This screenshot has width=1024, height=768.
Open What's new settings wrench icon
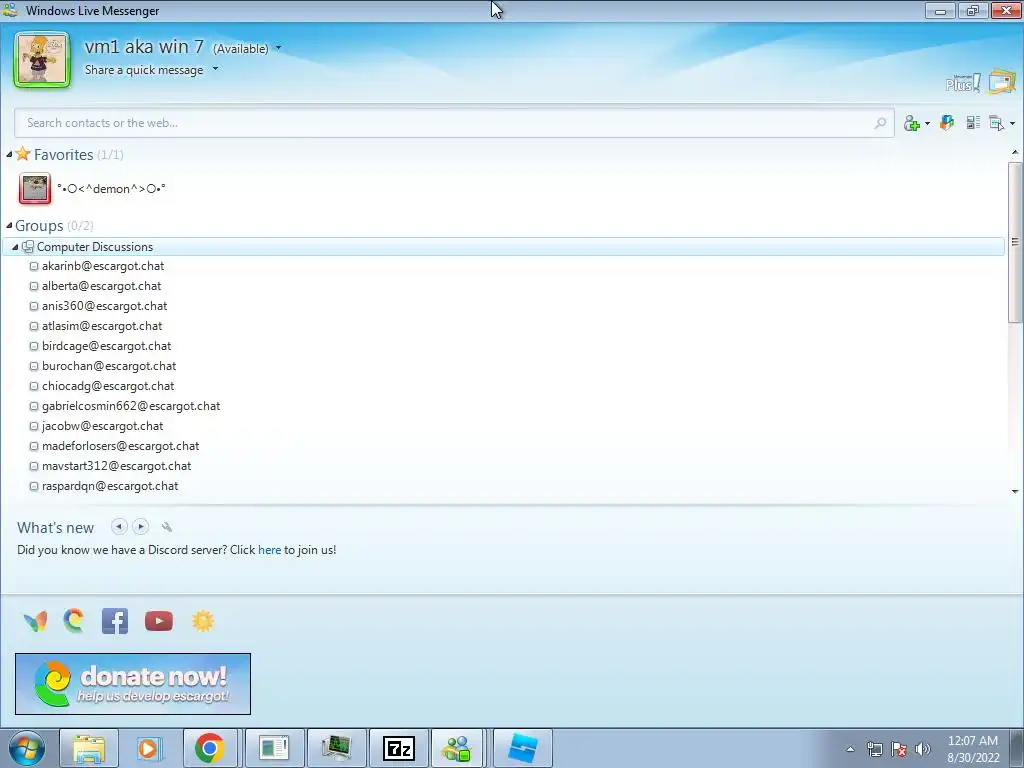(x=167, y=526)
